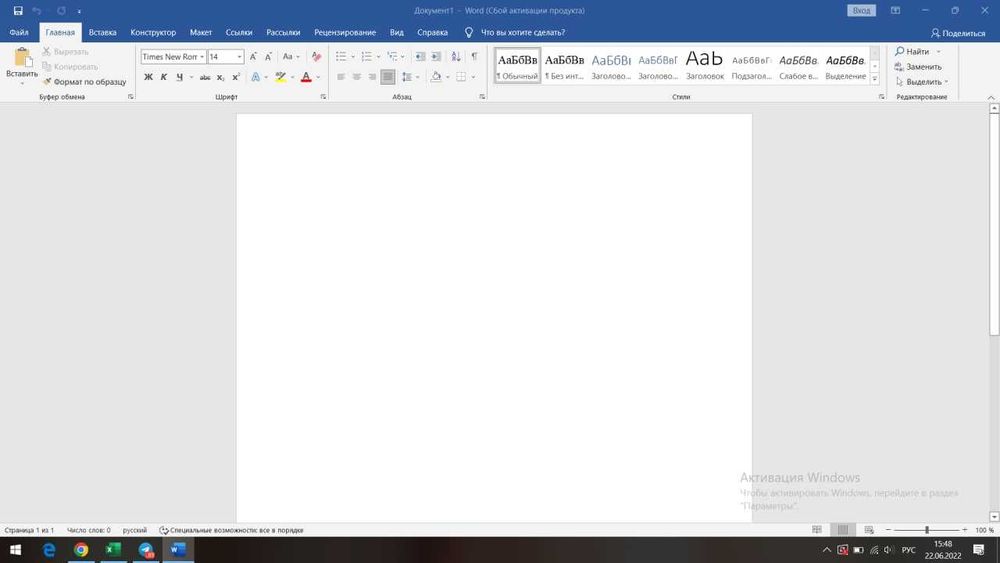This screenshot has width=1000, height=563.
Task: Apply subscript formatting
Action: point(220,77)
